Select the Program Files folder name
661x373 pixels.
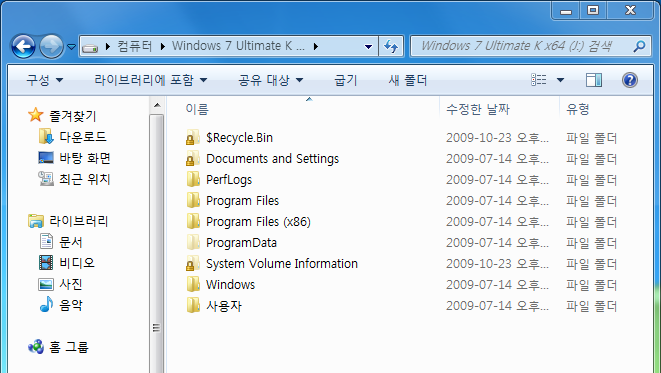[242, 201]
